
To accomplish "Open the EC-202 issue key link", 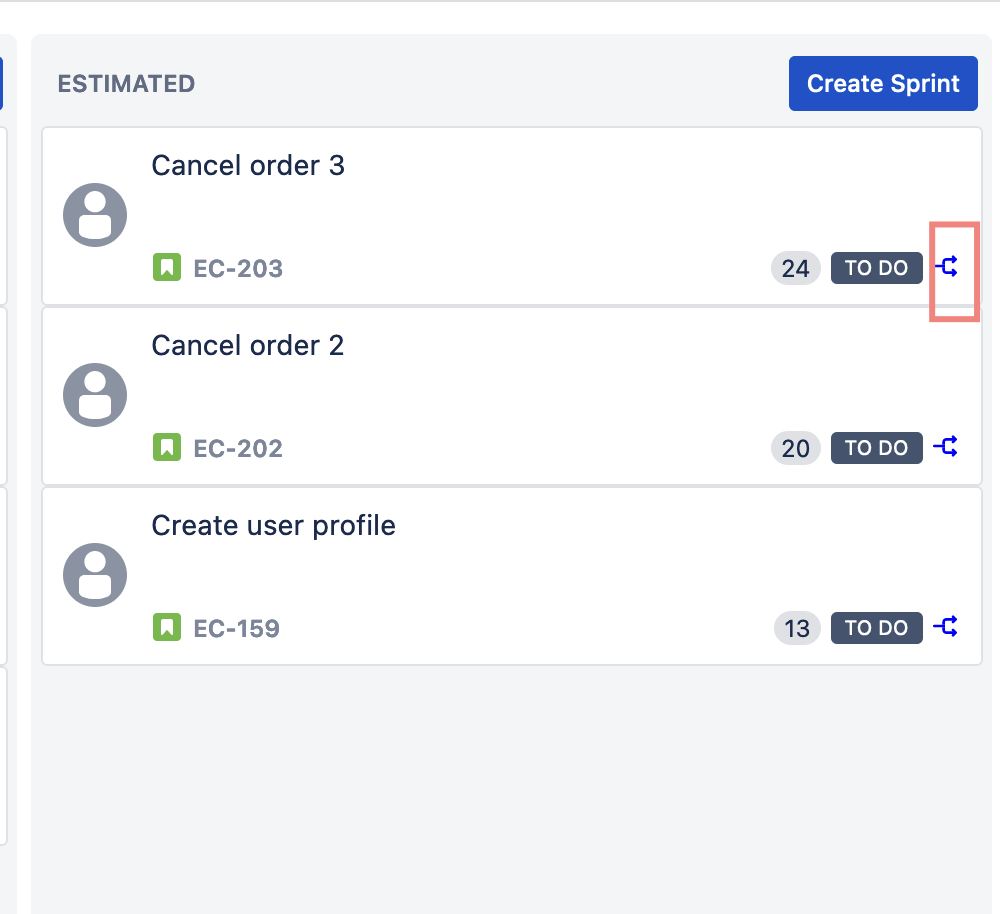I will (238, 448).
